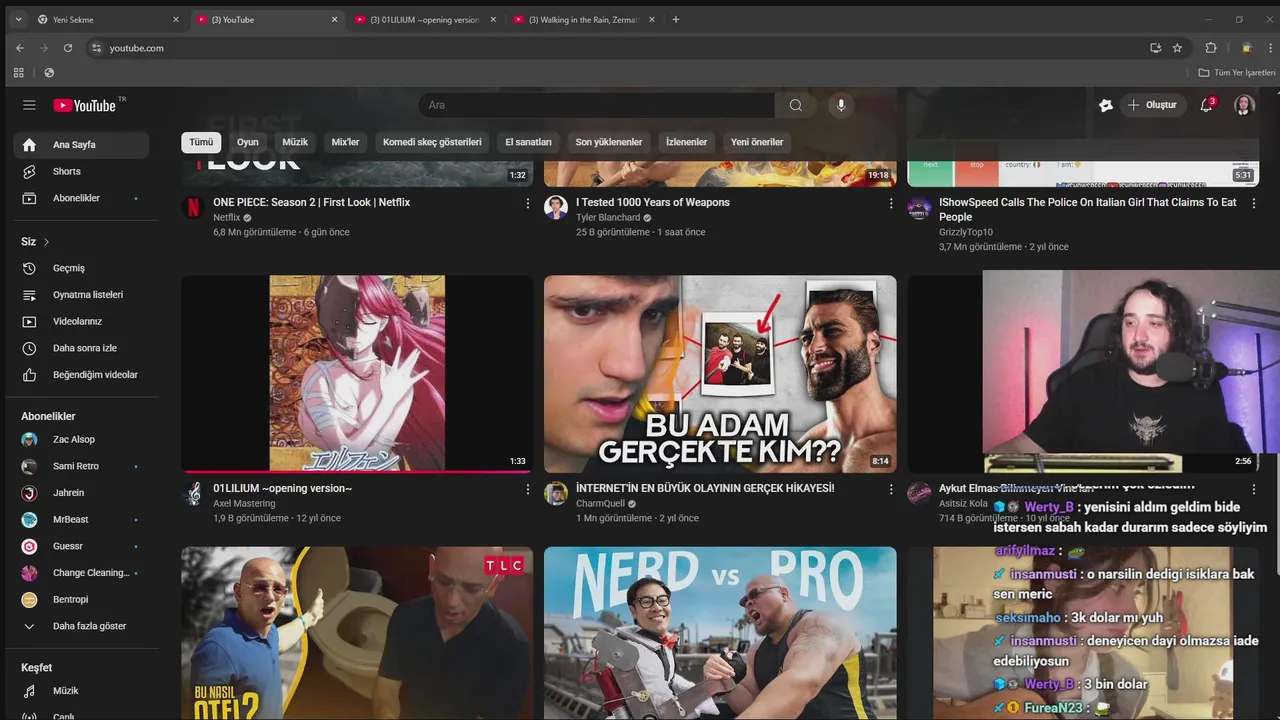Viewport: 1280px width, 720px height.
Task: Open the Chrome apps grid icon
Action: [x=18, y=72]
